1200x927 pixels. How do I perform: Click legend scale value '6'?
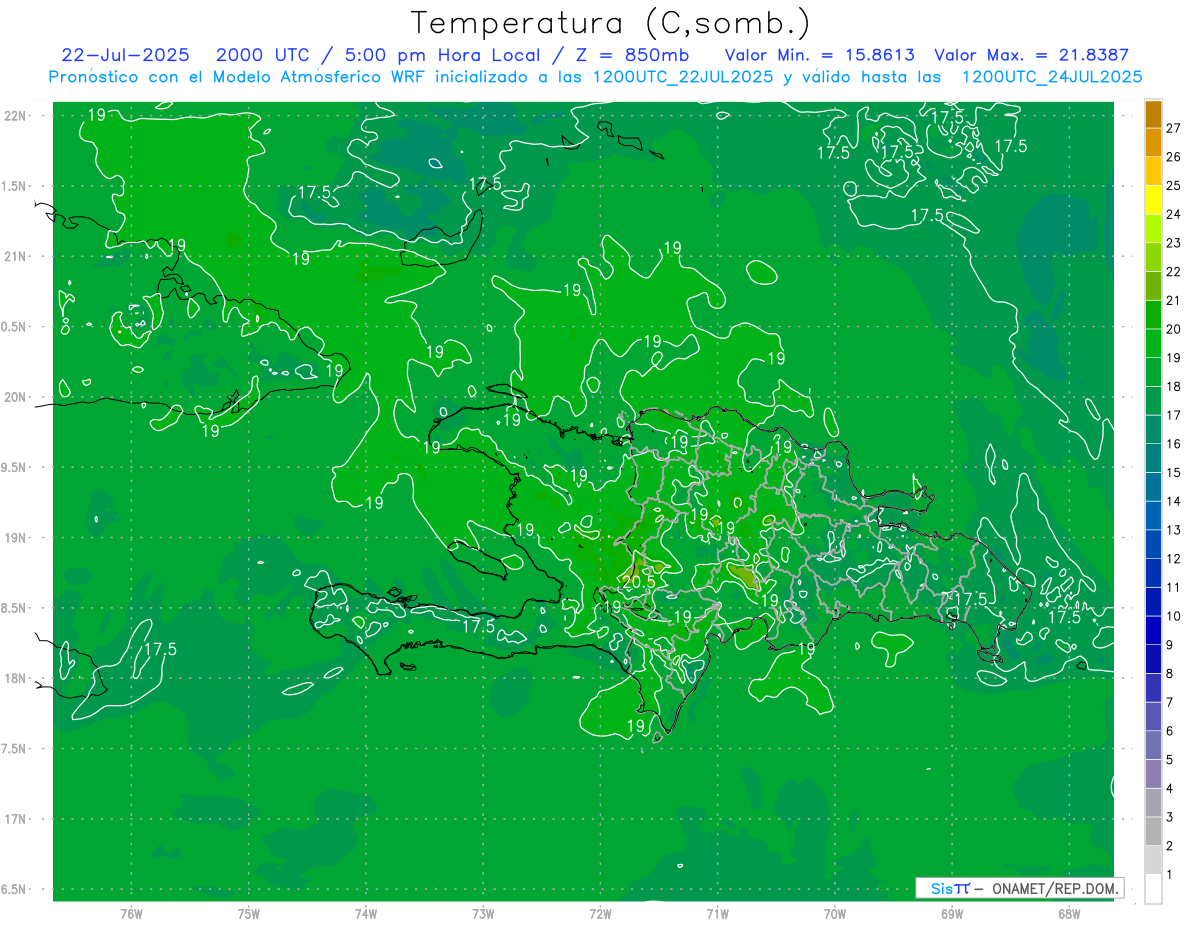(1170, 731)
